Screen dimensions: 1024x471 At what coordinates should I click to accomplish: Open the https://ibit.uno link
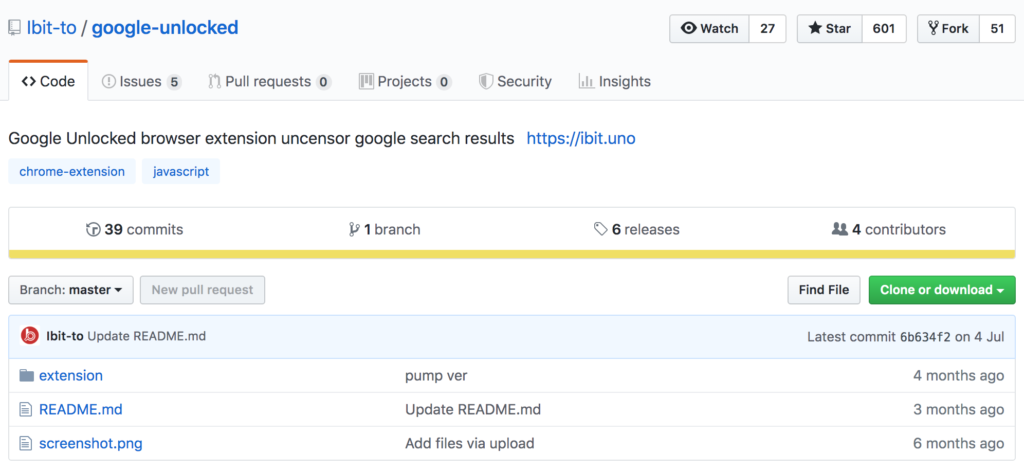coord(581,138)
